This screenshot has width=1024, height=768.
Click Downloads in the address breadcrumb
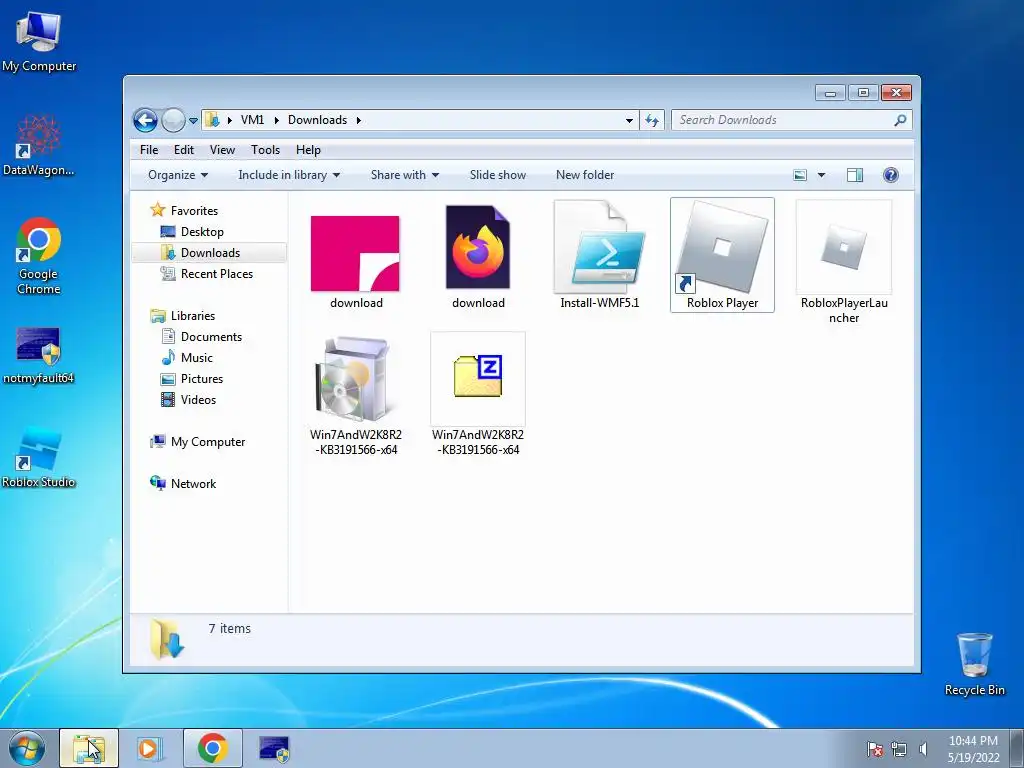click(x=317, y=120)
